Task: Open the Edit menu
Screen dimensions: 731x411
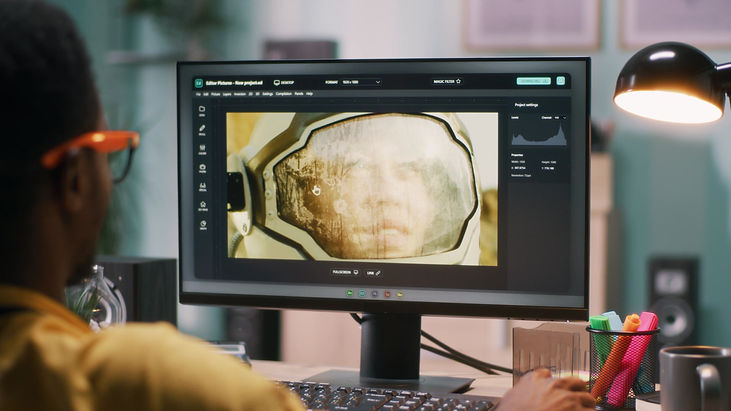Action: coord(206,94)
